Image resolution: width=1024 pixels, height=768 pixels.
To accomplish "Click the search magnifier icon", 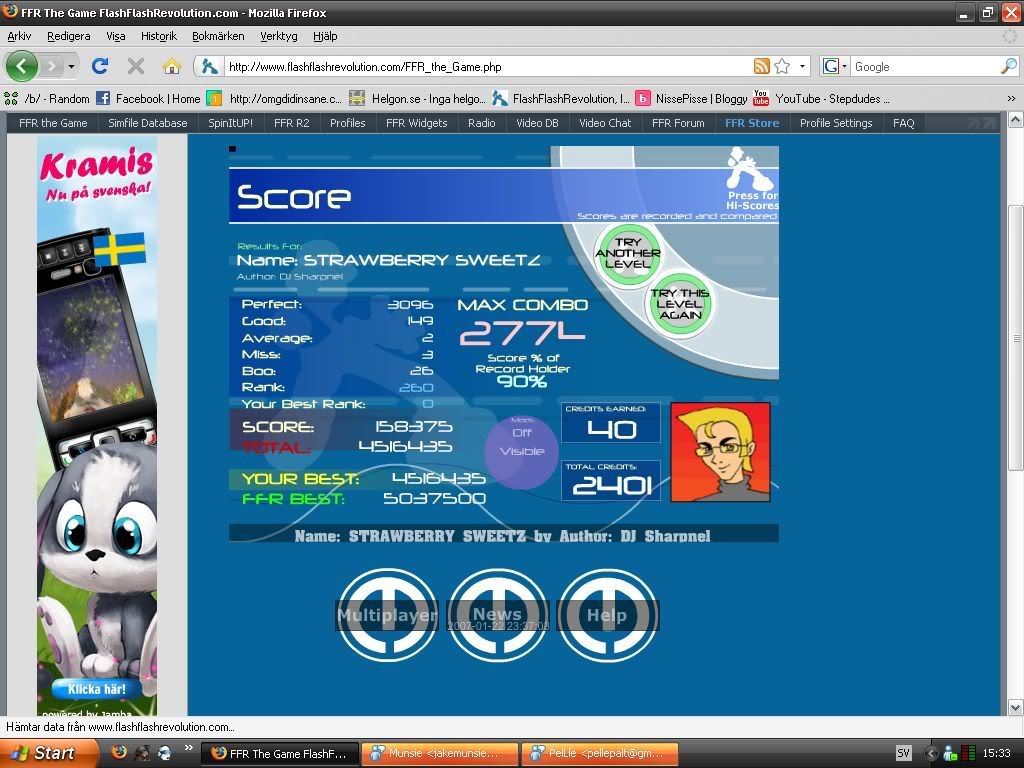I will [x=1008, y=67].
